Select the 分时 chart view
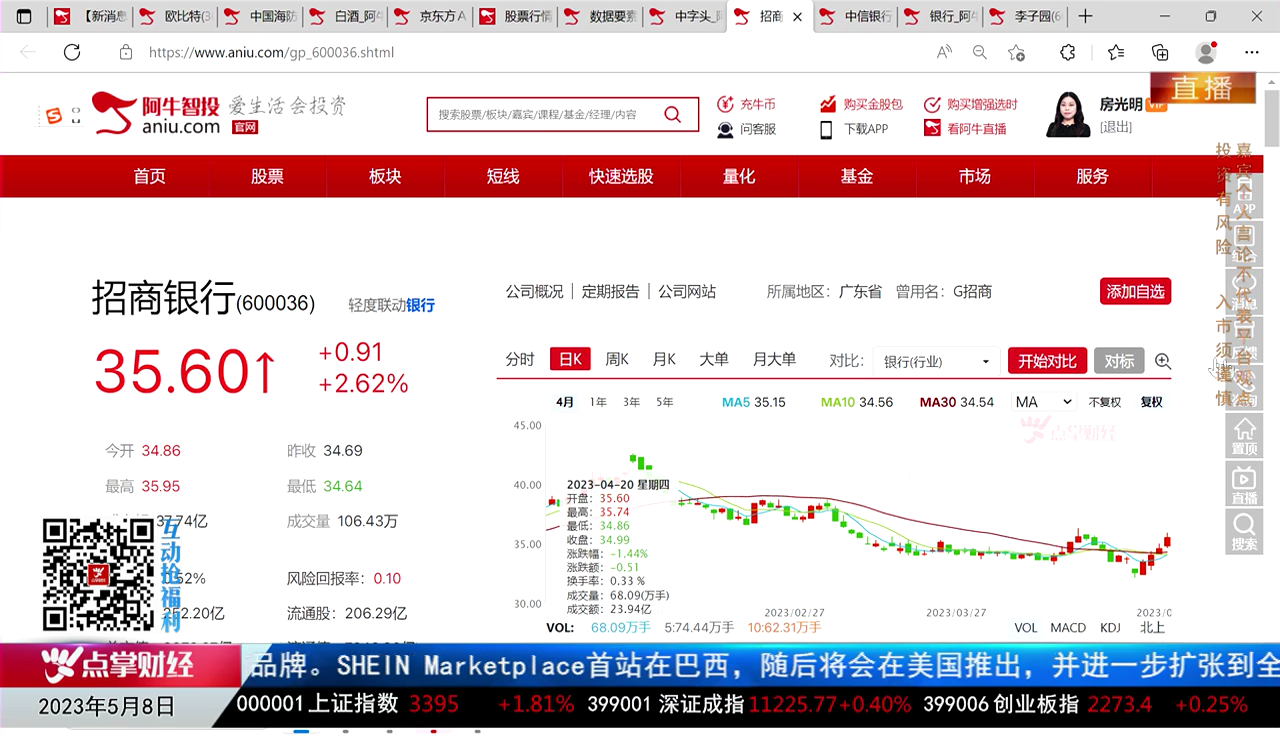Viewport: 1280px width, 738px height. click(x=520, y=360)
